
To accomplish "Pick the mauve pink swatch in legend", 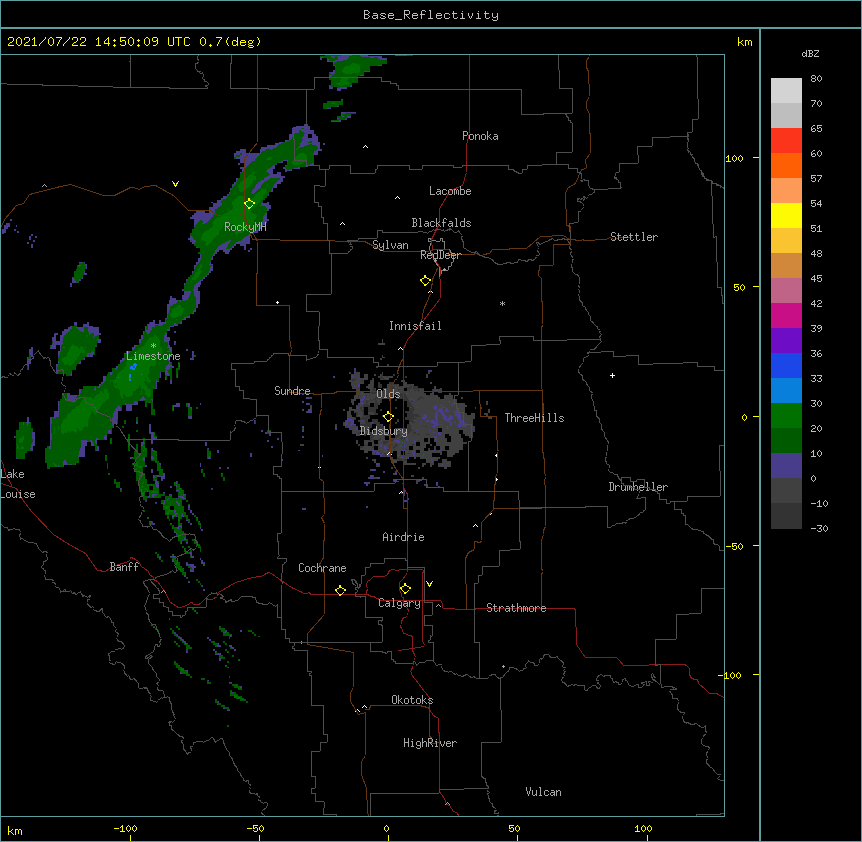I will [786, 291].
